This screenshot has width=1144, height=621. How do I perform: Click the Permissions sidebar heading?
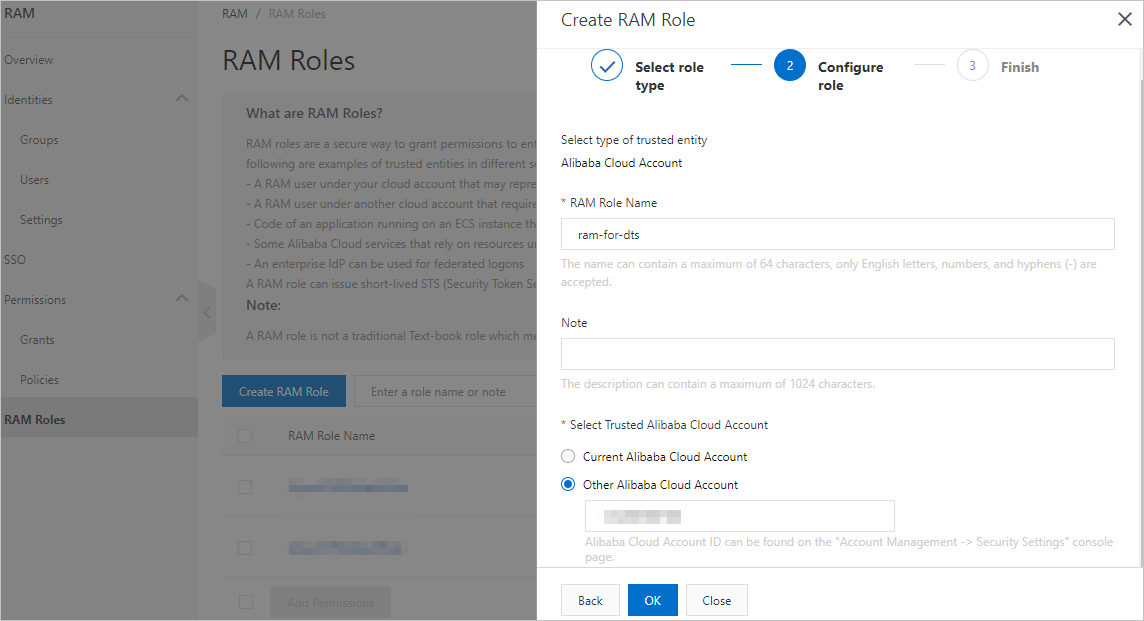coord(35,300)
